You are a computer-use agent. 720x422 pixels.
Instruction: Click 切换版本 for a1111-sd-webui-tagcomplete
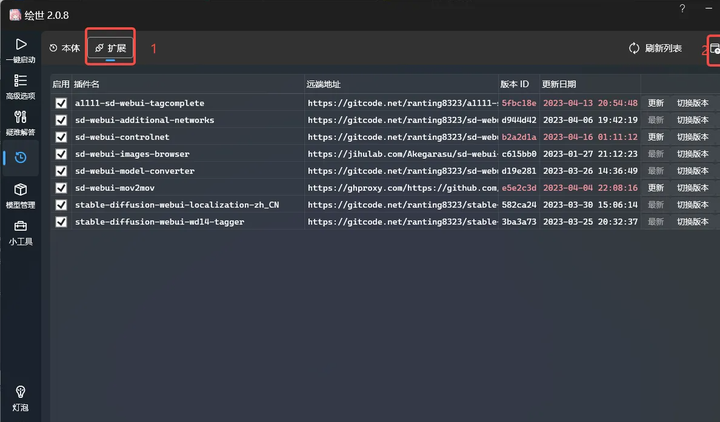(x=693, y=103)
